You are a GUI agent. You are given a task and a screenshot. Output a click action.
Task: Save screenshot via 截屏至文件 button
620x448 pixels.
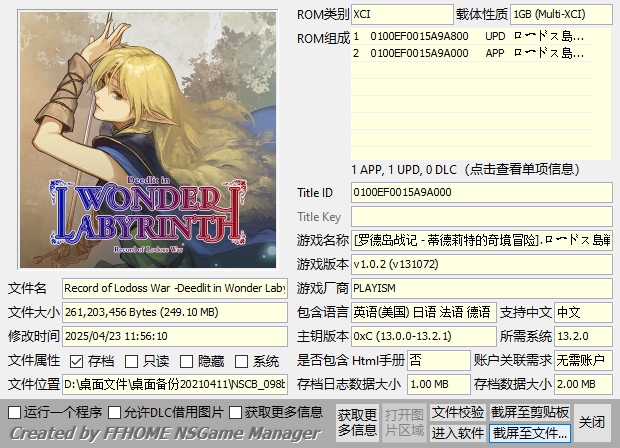[x=530, y=433]
